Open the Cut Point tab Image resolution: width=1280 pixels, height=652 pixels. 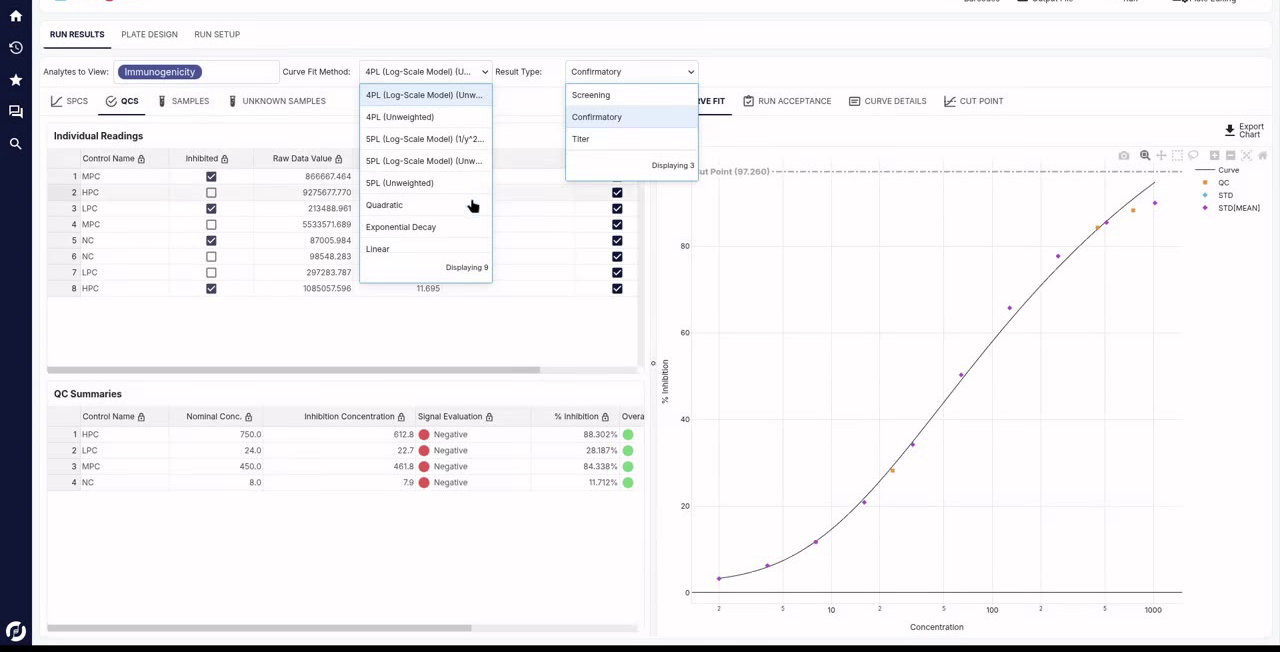973,101
